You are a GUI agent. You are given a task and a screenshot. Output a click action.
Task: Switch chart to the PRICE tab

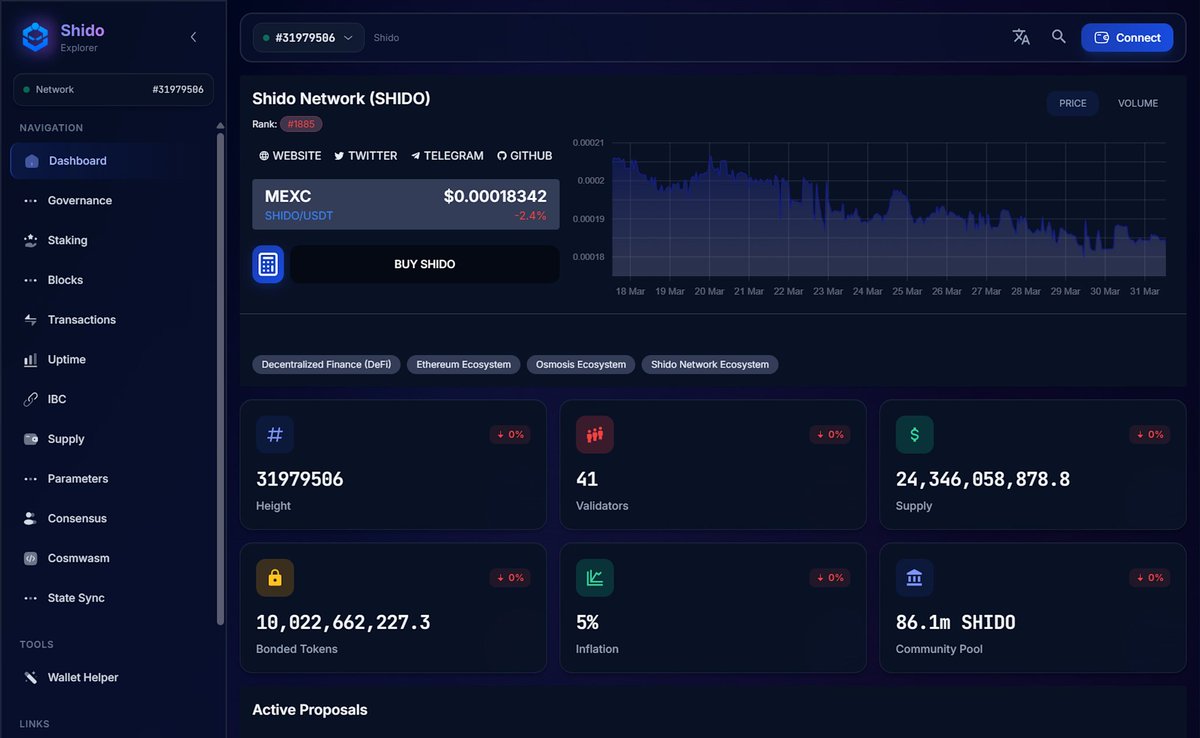tap(1073, 103)
